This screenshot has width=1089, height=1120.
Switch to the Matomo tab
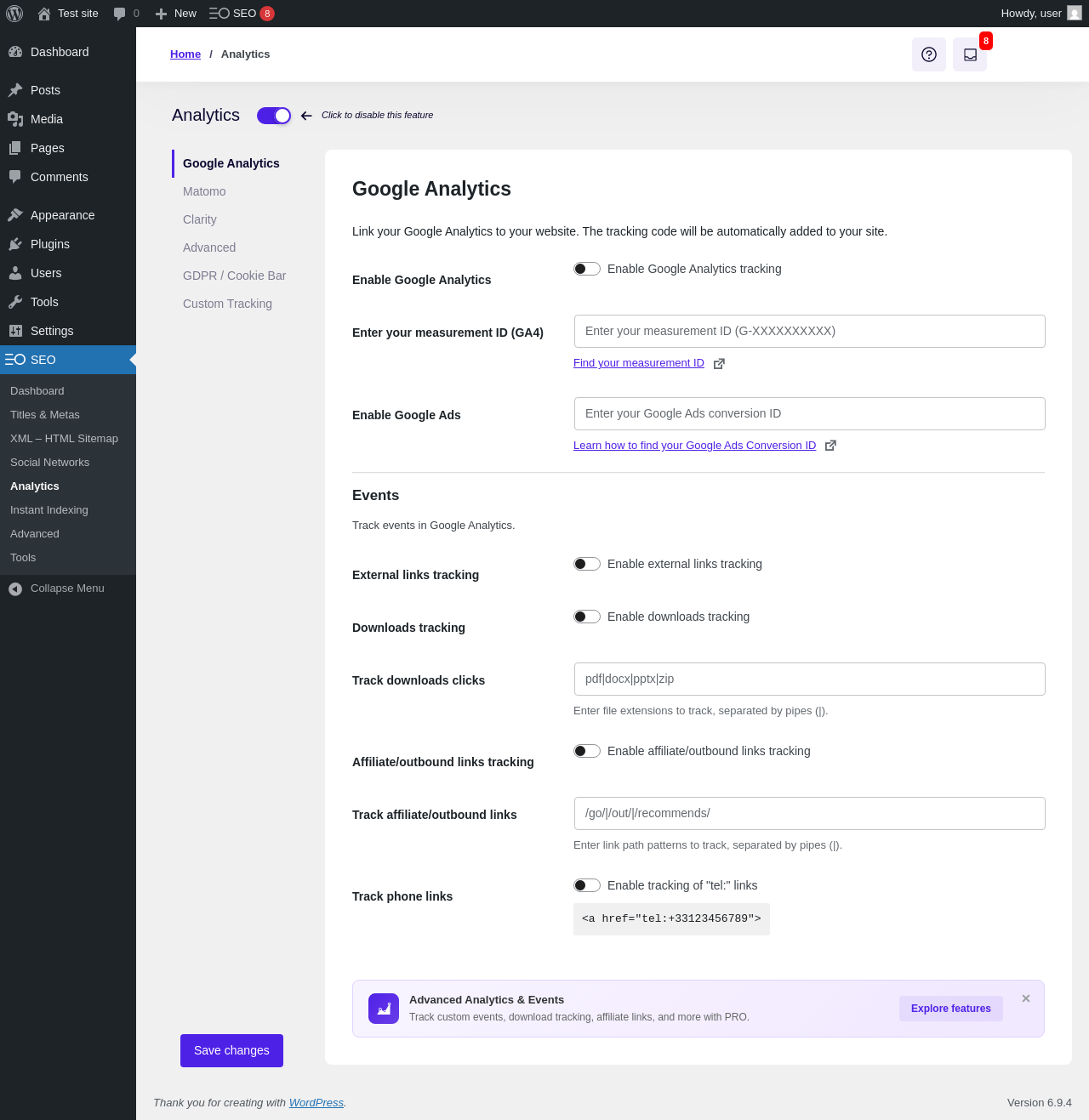coord(204,191)
